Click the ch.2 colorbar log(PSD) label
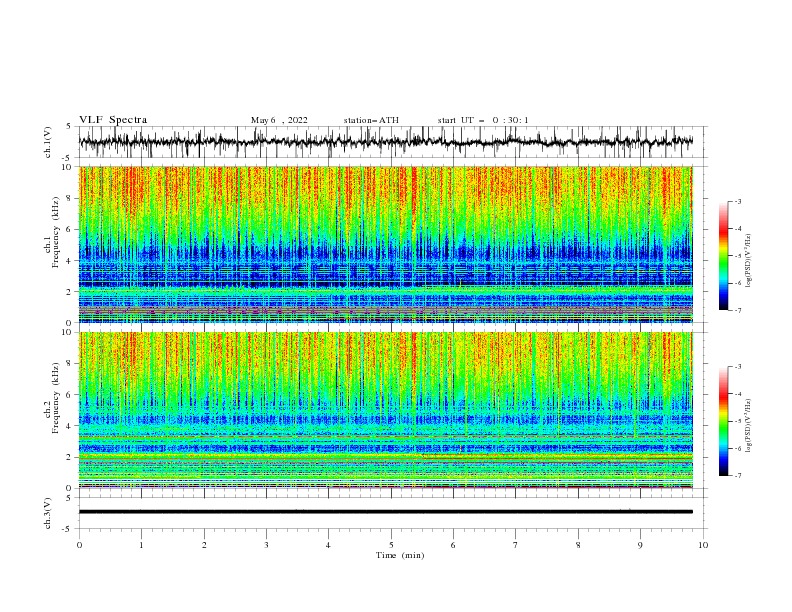This screenshot has height=612, width=792. point(749,425)
